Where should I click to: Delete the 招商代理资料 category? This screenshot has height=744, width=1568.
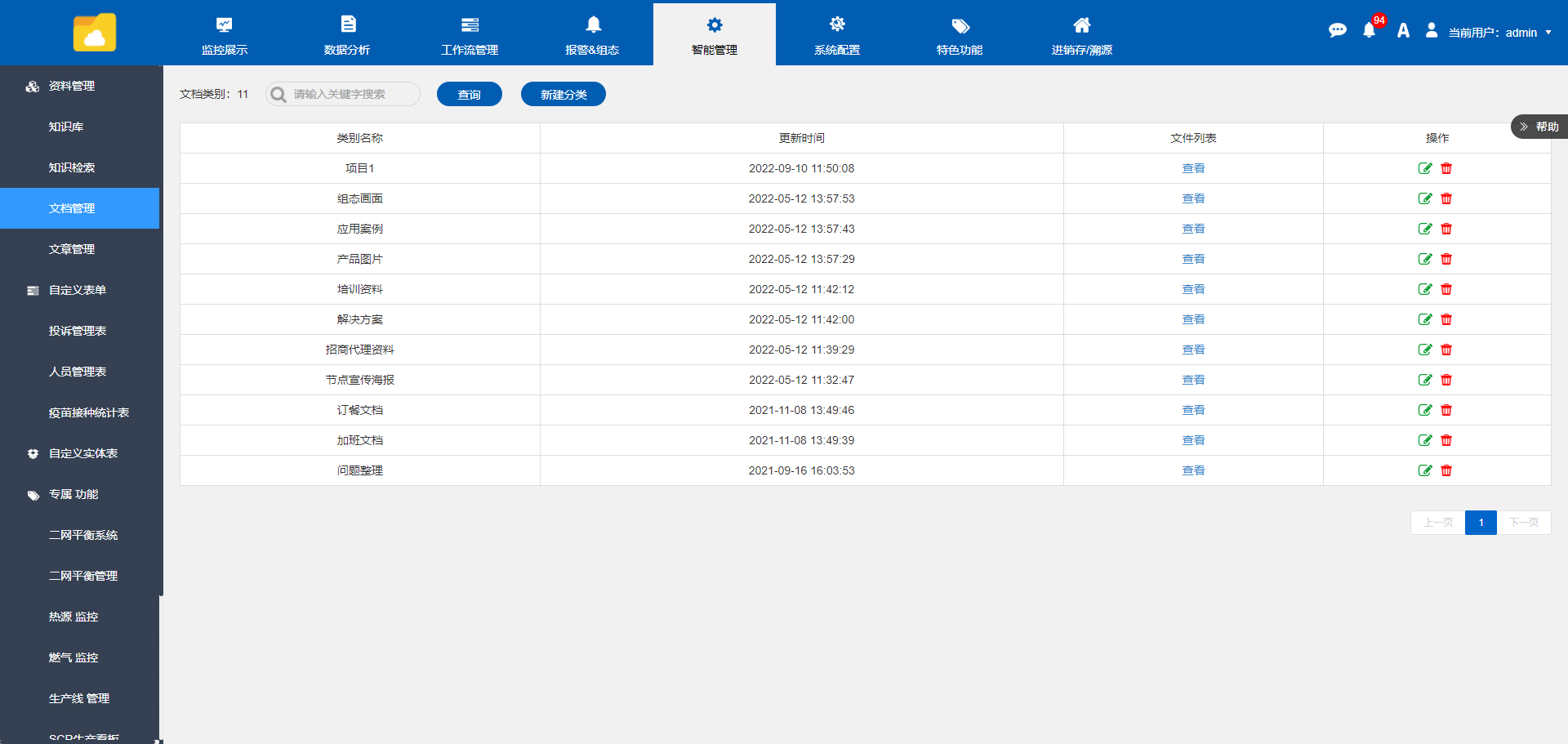click(1446, 350)
